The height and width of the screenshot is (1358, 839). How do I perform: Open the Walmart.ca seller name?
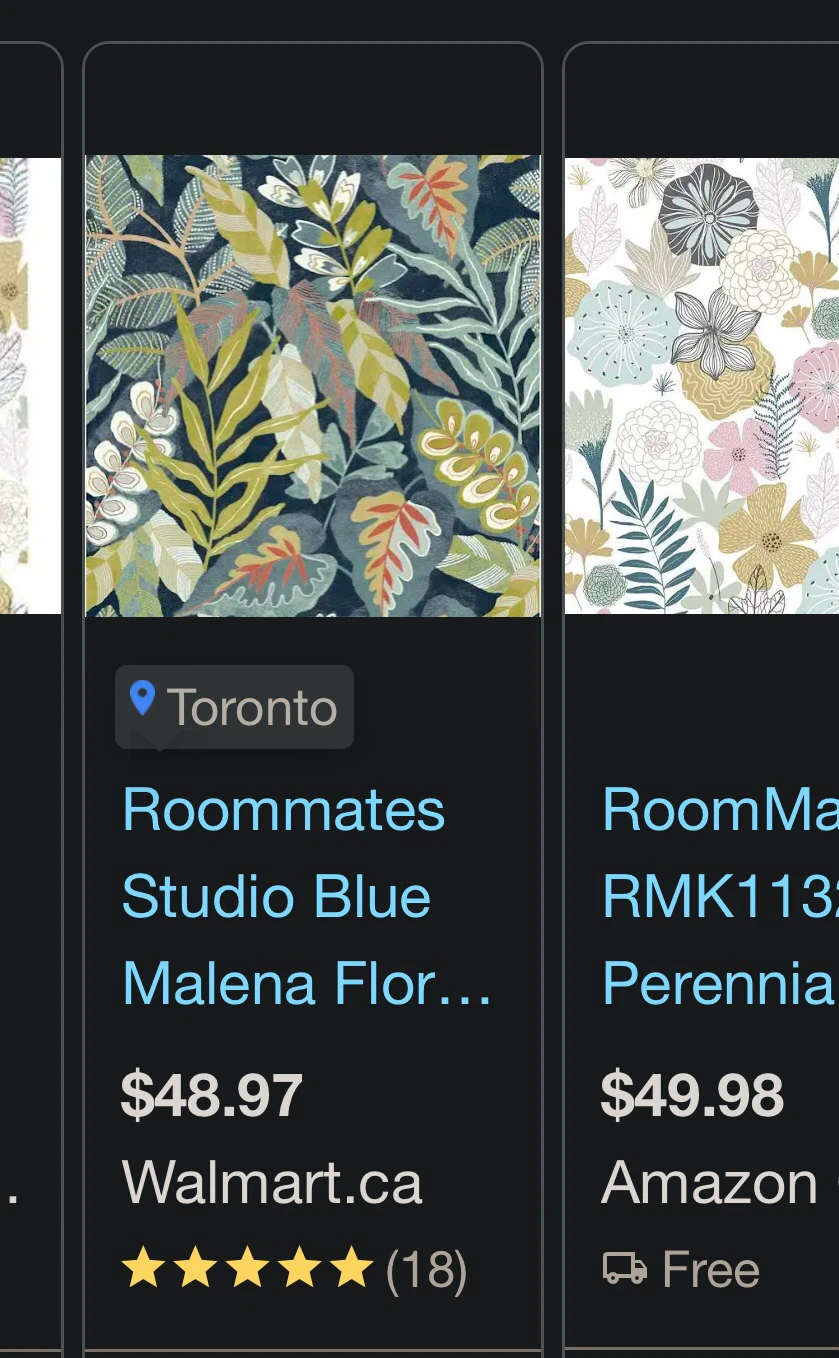pyautogui.click(x=272, y=1183)
